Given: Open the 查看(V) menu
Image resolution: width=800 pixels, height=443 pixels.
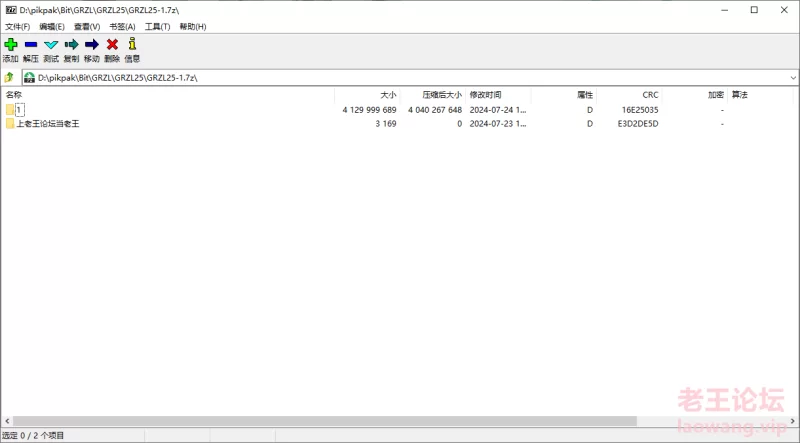Looking at the screenshot, I should pyautogui.click(x=87, y=27).
